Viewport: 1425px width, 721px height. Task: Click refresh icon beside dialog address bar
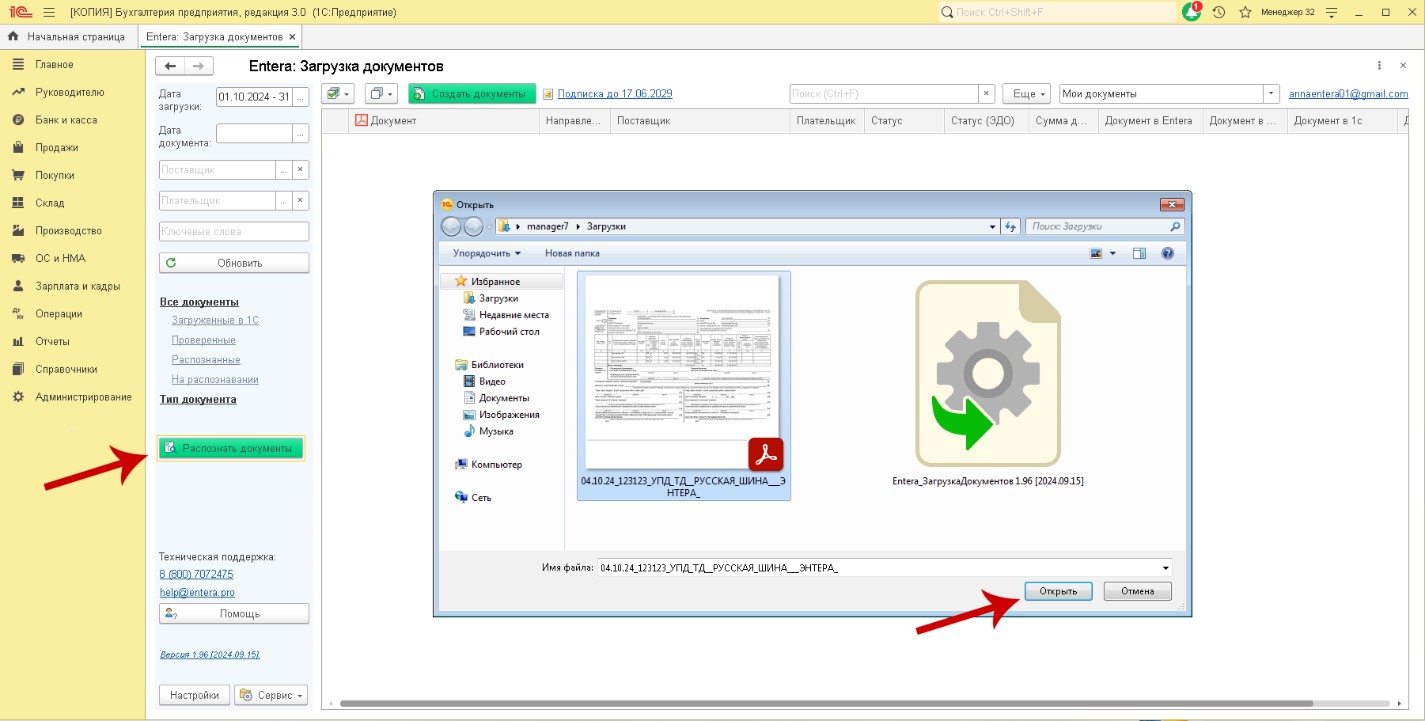tap(1011, 227)
